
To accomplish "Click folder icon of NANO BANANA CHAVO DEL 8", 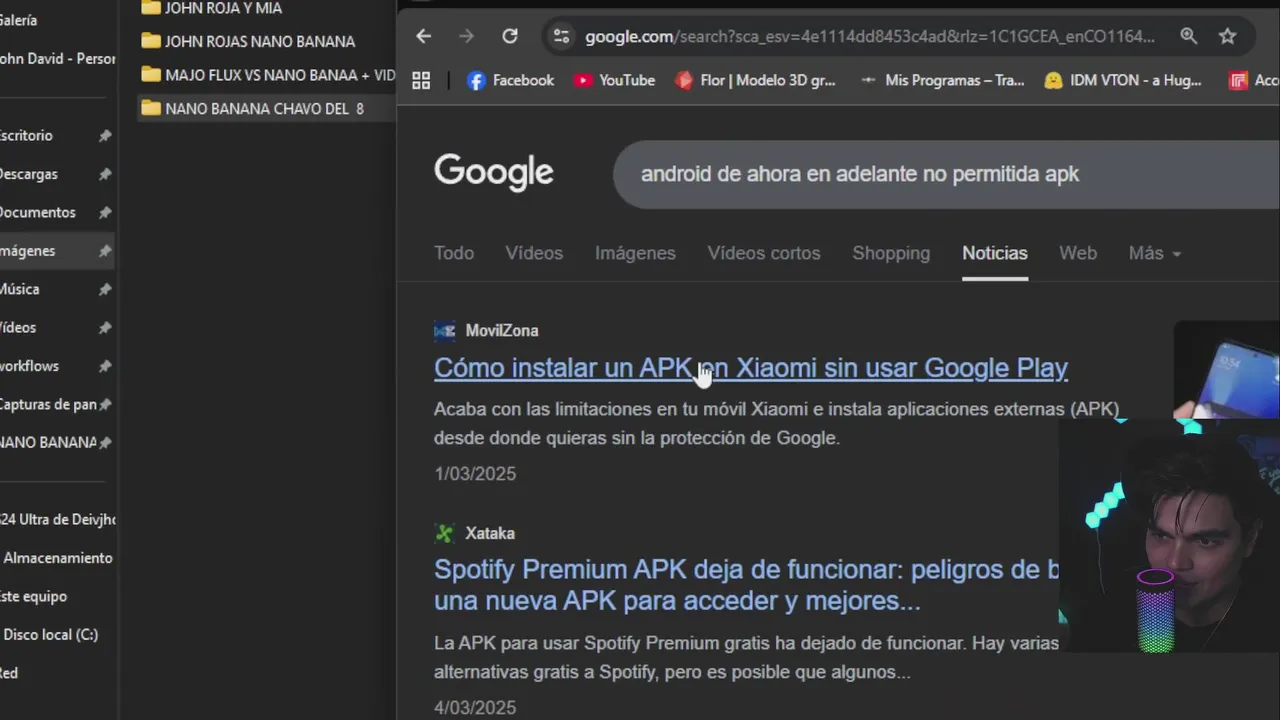I will 151,108.
